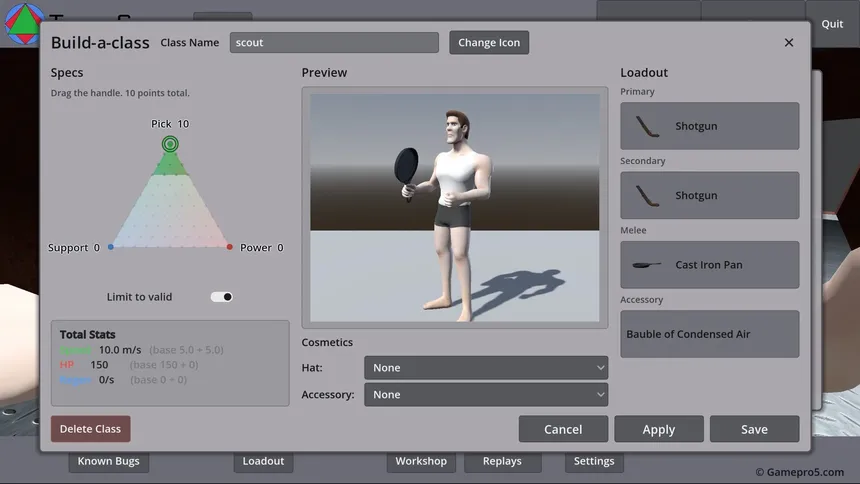Viewport: 860px width, 484px height.
Task: Click the 'Support 0' label
Action: 74,248
